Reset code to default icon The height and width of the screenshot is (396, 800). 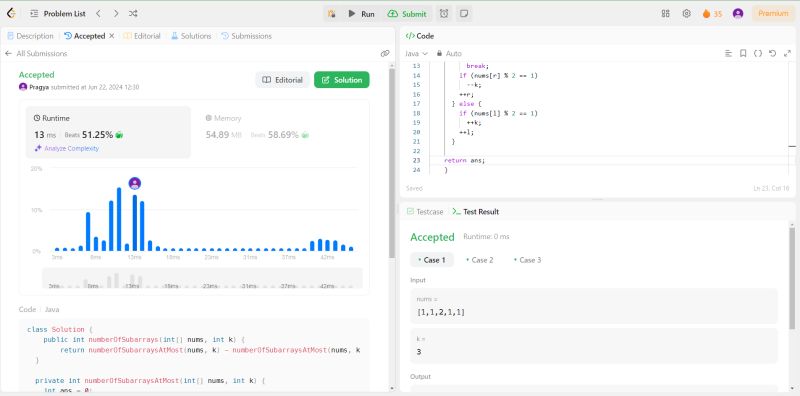click(772, 54)
